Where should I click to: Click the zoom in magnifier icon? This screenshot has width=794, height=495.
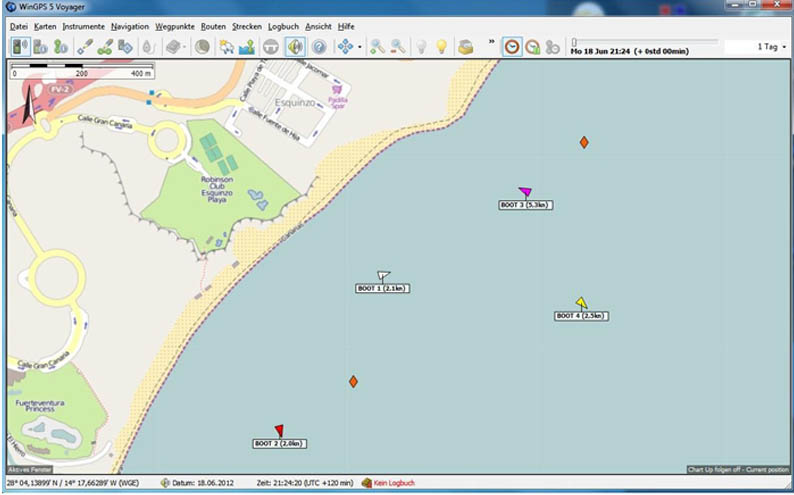click(377, 47)
